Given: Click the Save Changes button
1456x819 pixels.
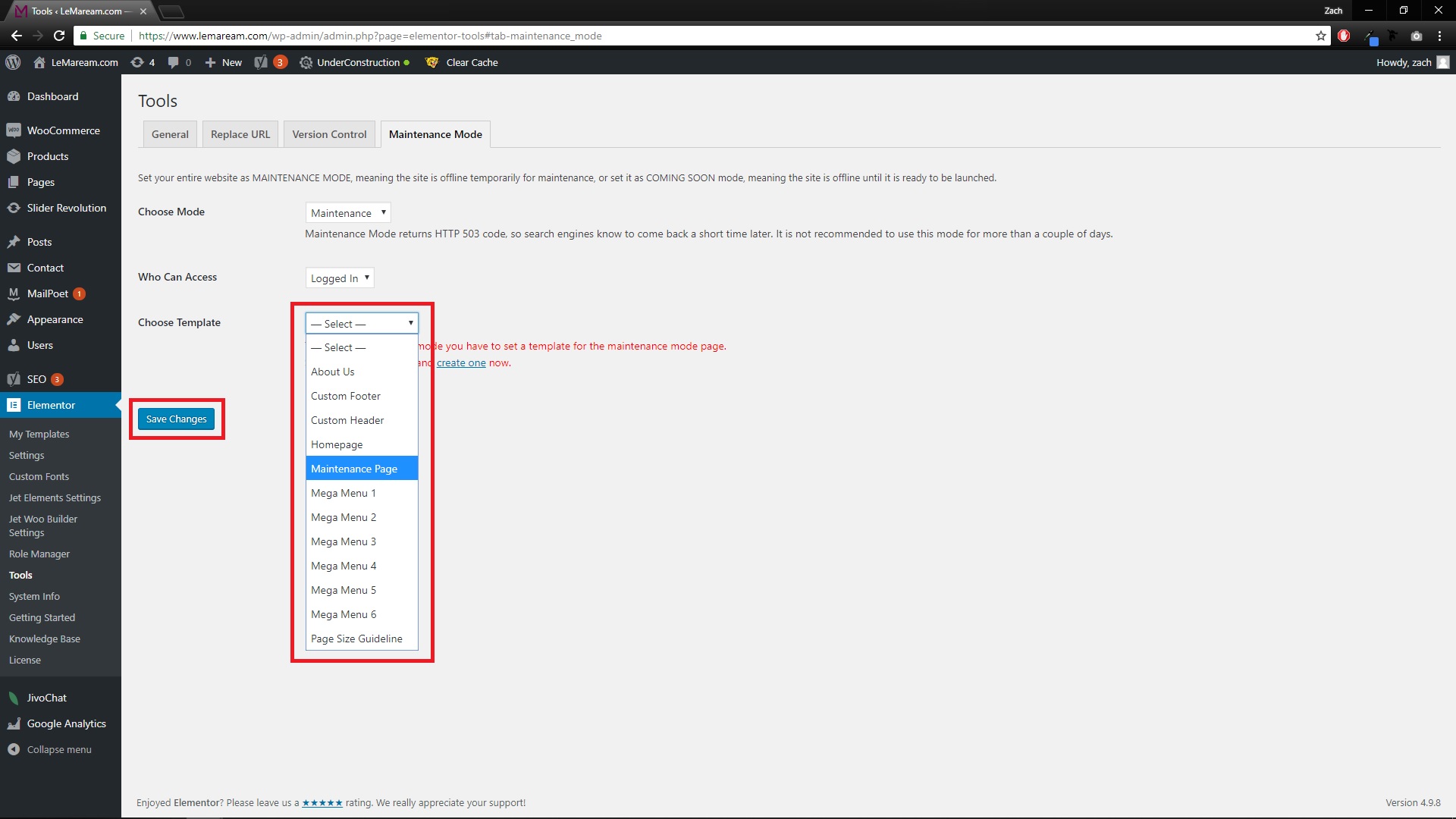Looking at the screenshot, I should (176, 419).
